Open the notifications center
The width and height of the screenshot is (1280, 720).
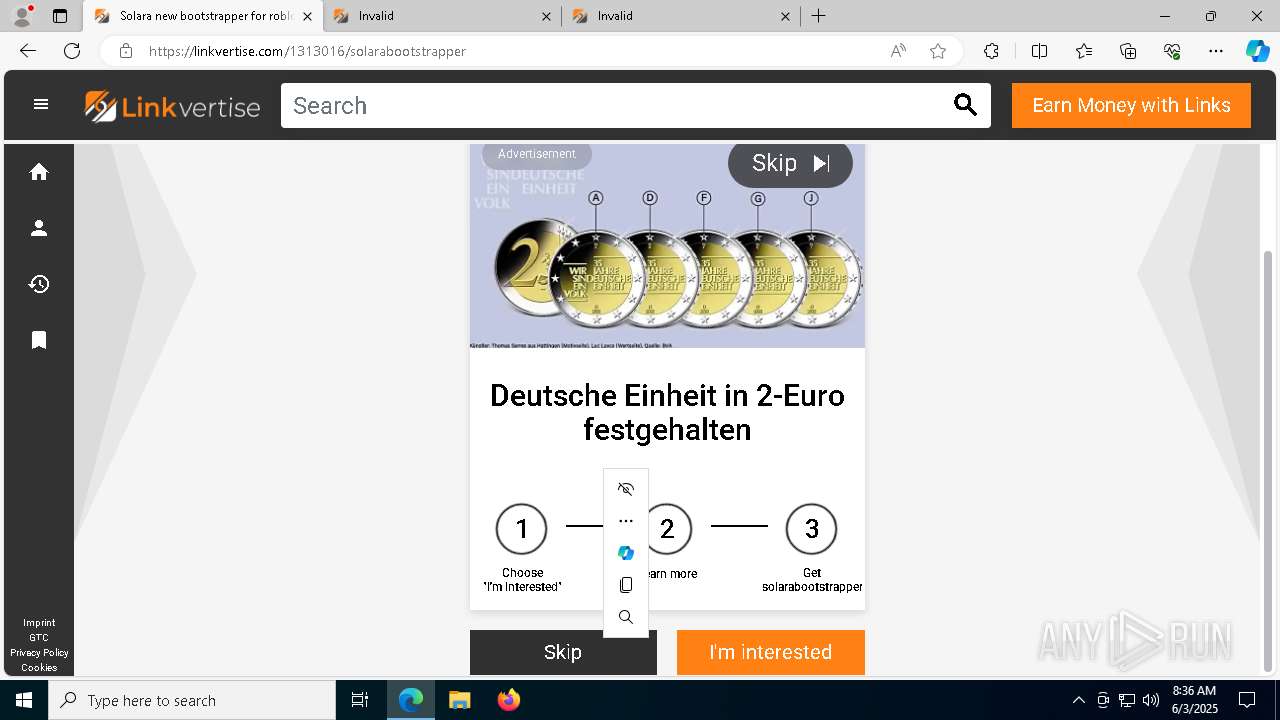tap(1247, 700)
